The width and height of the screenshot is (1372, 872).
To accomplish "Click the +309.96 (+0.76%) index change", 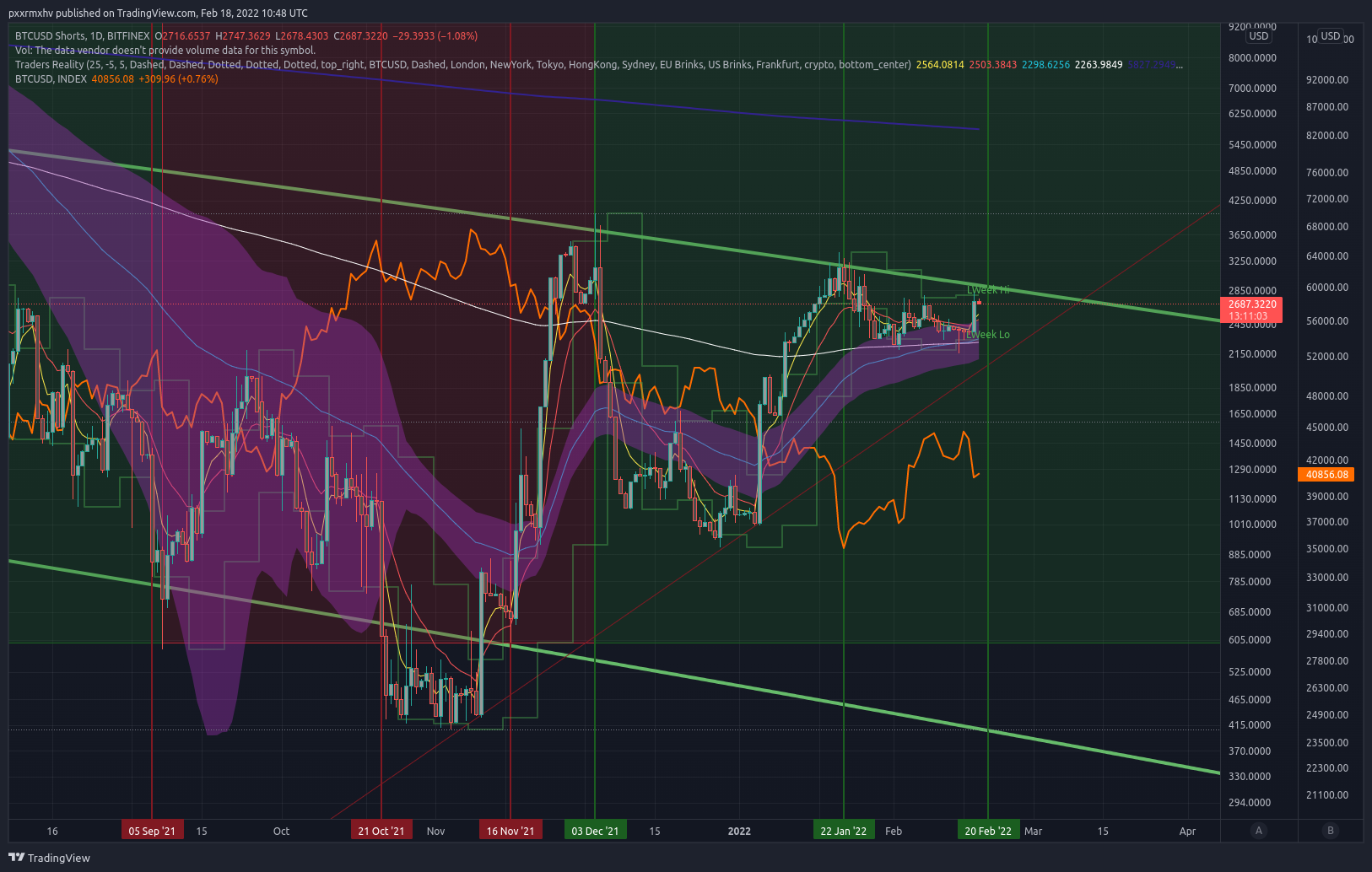I will [178, 79].
